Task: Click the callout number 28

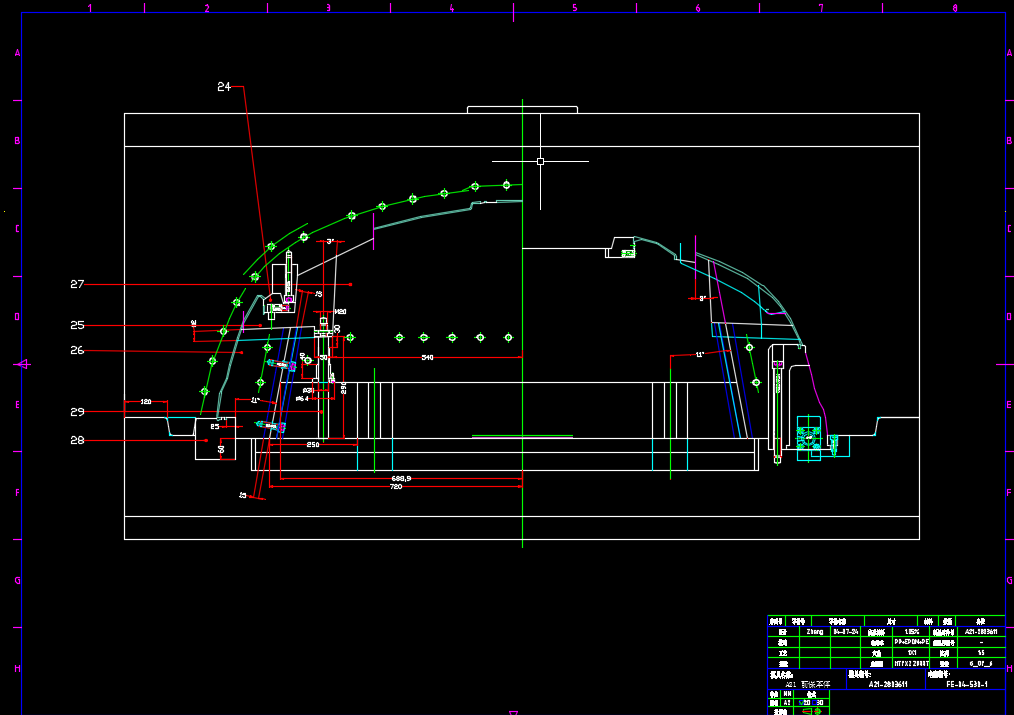Action: point(77,440)
